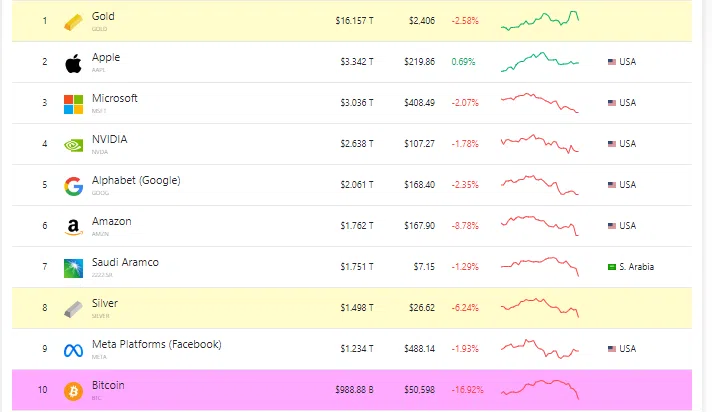View the Gold price trend sparkline
The width and height of the screenshot is (712, 412).
540,19
